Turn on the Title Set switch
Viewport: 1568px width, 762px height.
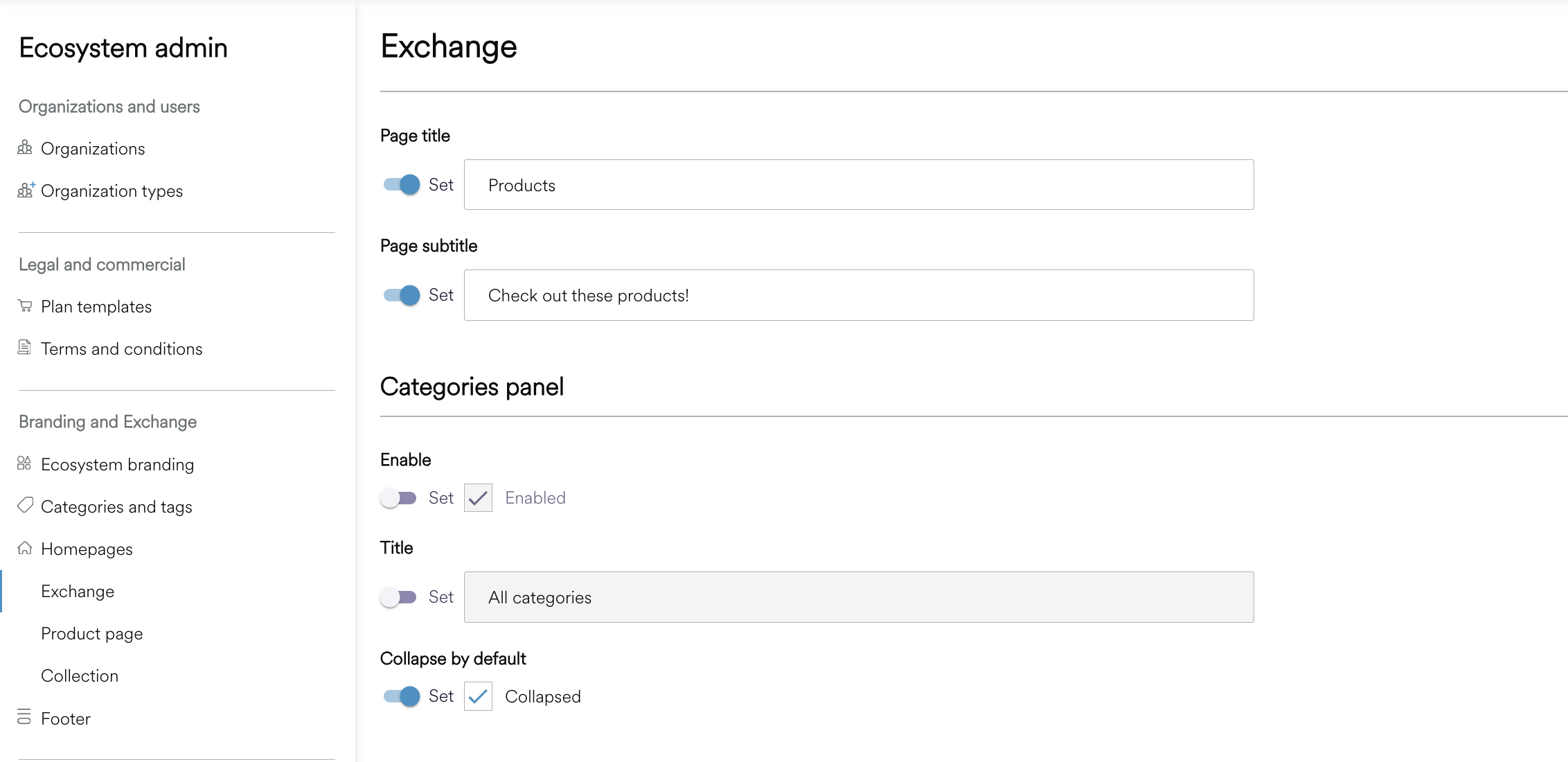pyautogui.click(x=399, y=597)
